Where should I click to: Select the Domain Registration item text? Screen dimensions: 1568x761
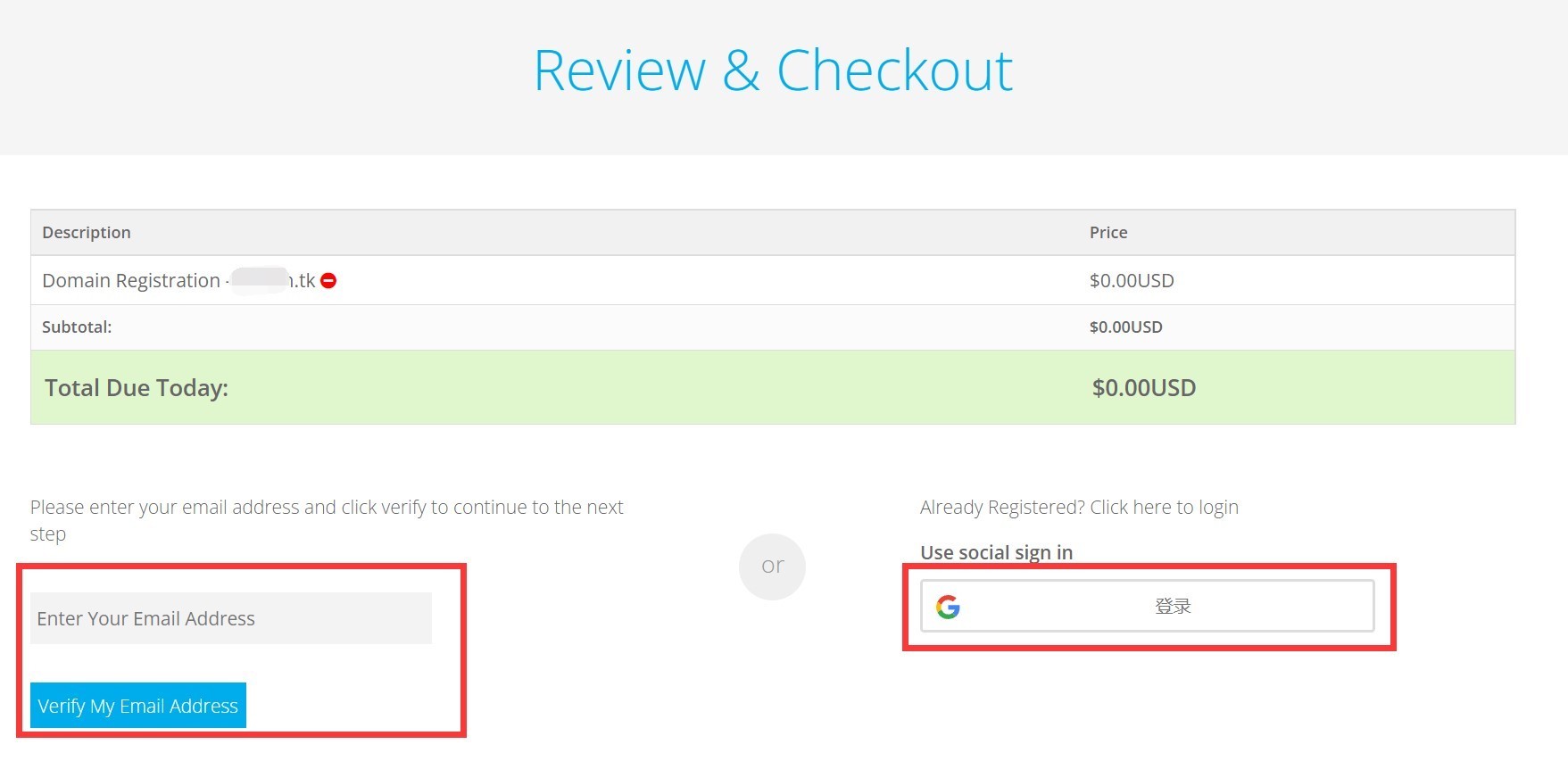point(131,280)
